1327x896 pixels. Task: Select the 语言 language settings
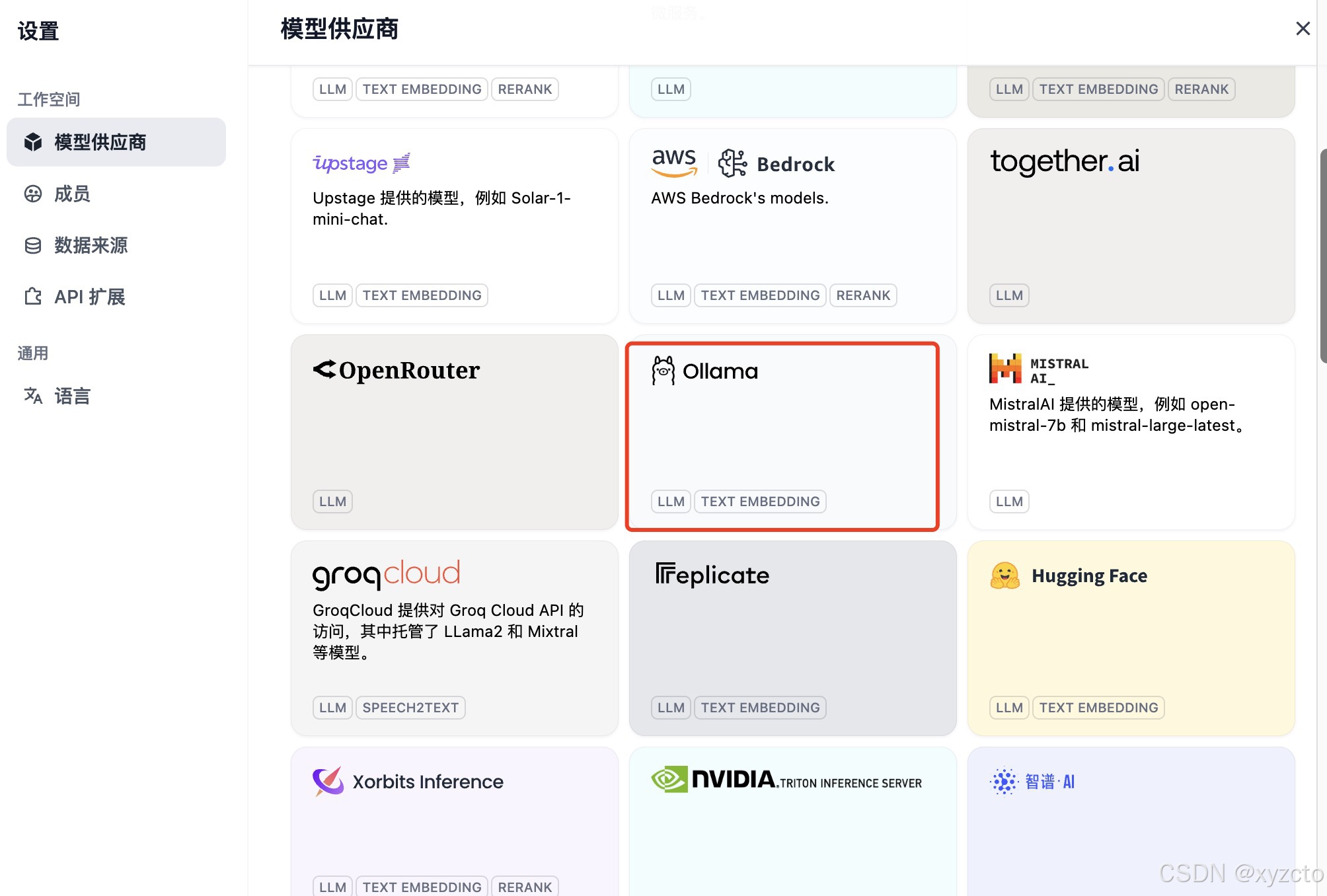pyautogui.click(x=71, y=396)
